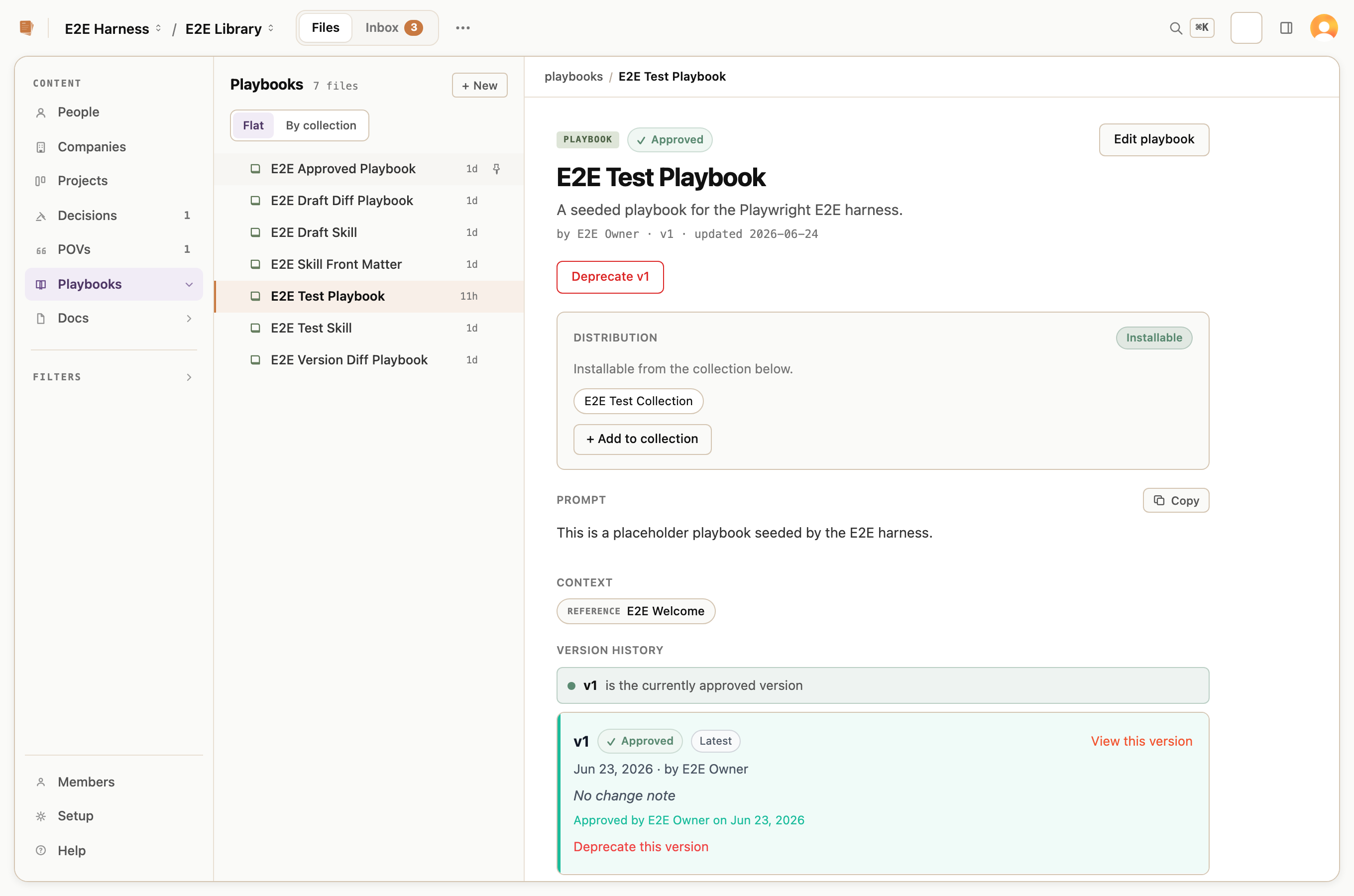The image size is (1354, 896).
Task: Click the PLAYBOOK type label
Action: (587, 139)
